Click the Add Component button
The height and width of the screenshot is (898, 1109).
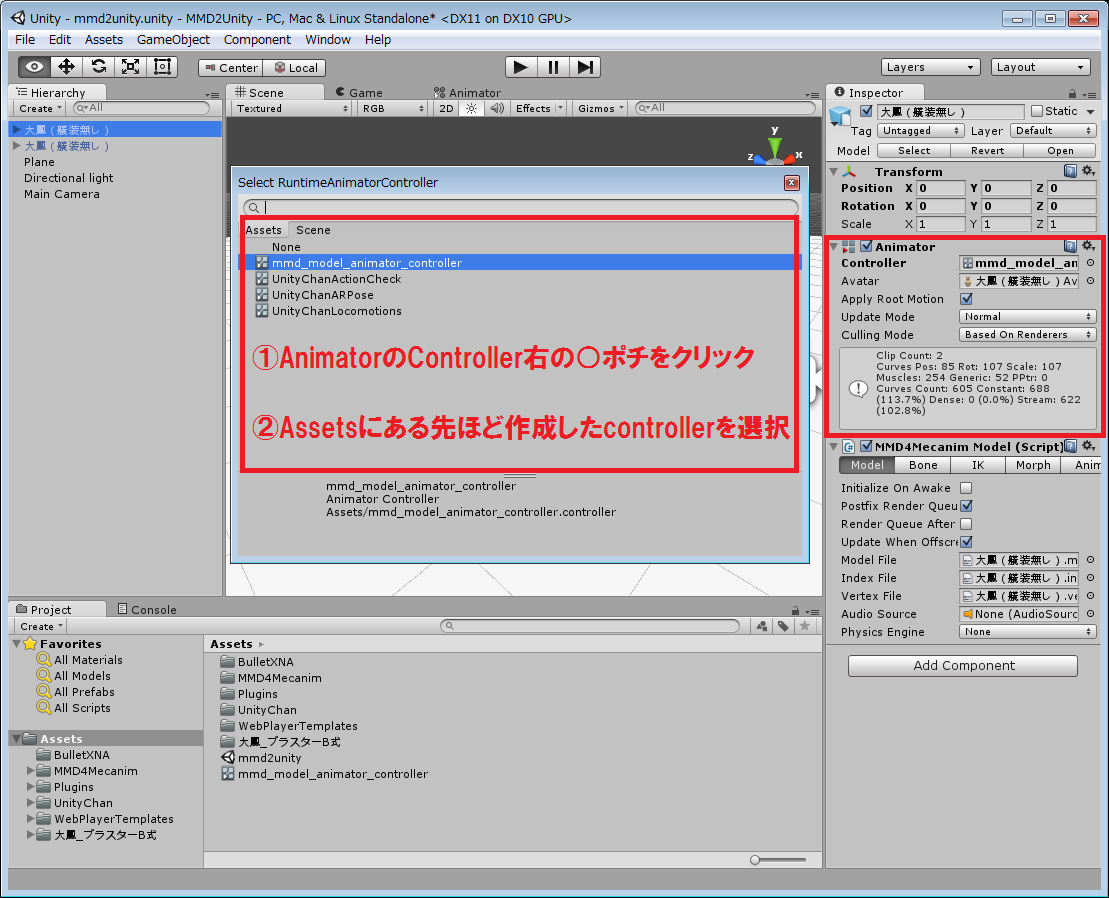point(963,665)
